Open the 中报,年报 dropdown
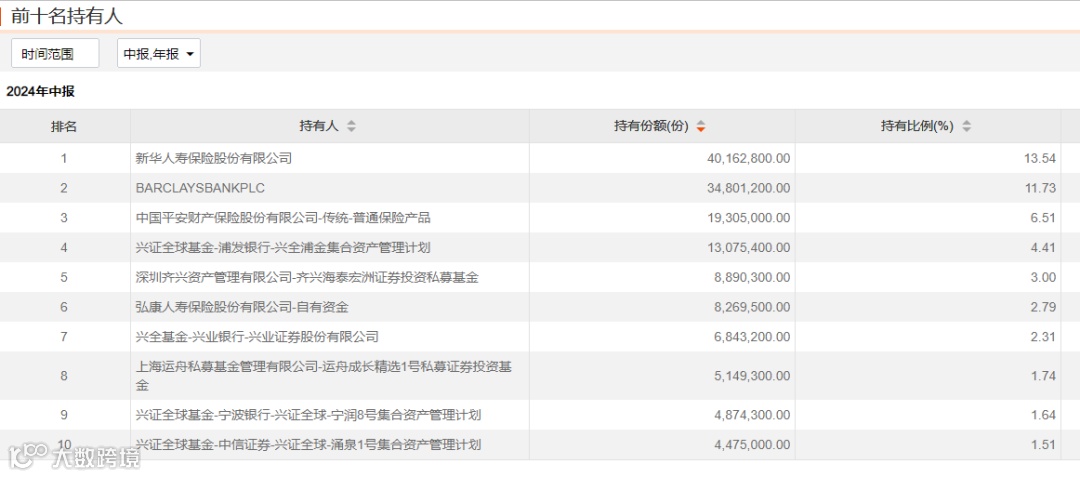The height and width of the screenshot is (477, 1080). [x=158, y=54]
